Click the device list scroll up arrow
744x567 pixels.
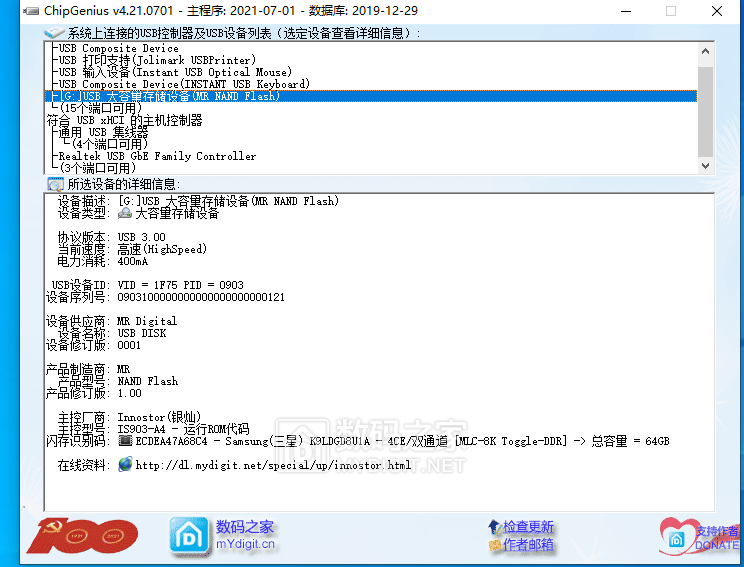pos(705,51)
